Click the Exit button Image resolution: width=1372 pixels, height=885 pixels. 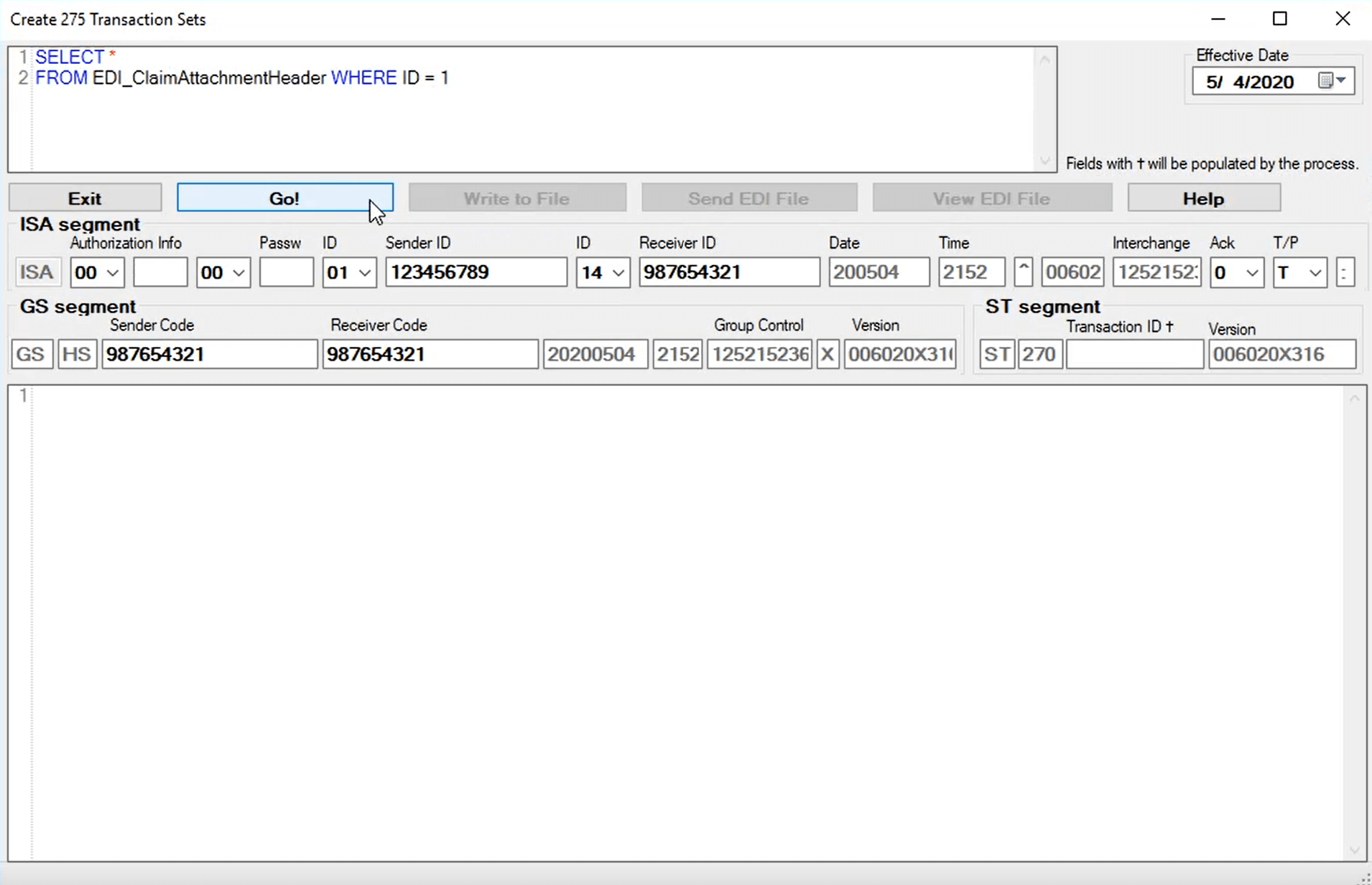point(85,198)
